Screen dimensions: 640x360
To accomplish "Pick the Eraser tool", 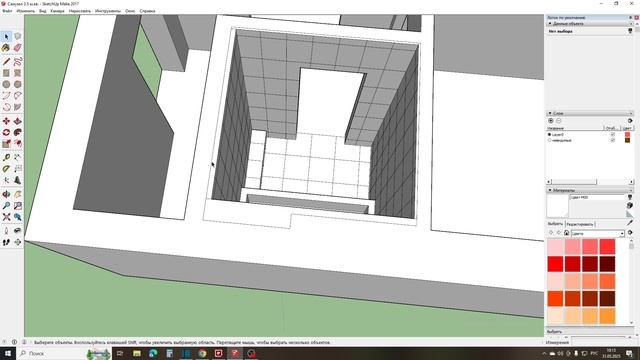I will click(18, 48).
